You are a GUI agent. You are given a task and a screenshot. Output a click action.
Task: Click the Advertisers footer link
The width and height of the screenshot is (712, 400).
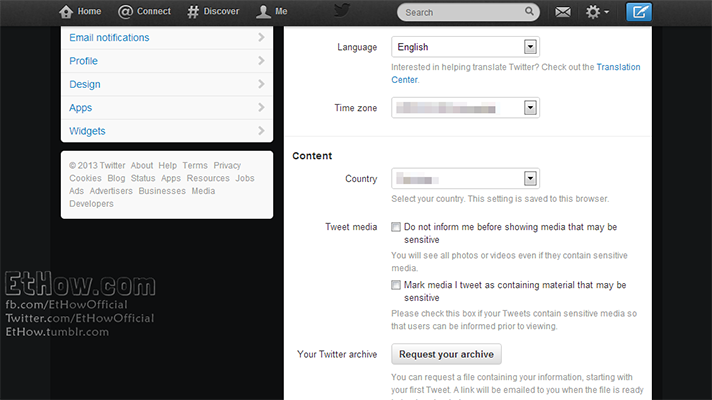click(111, 191)
